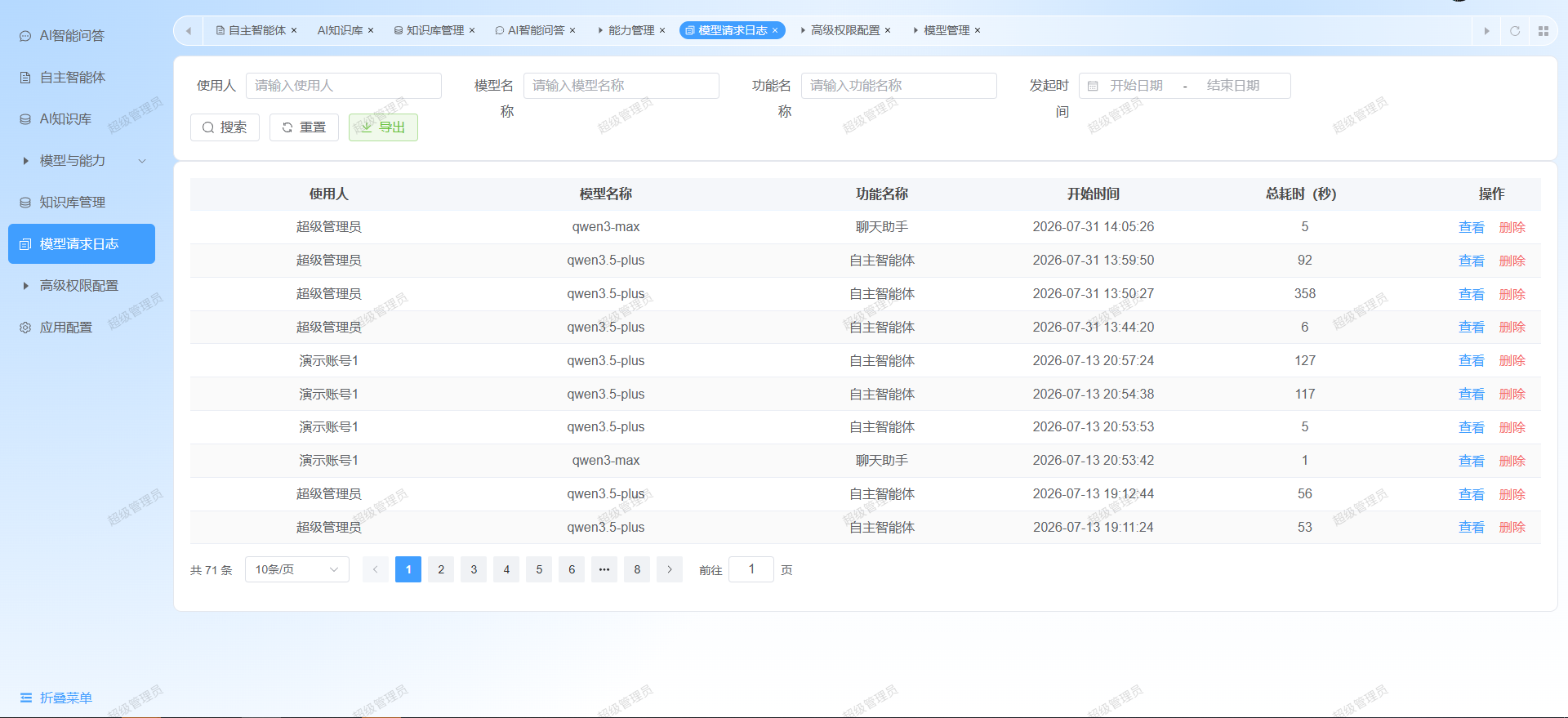Image resolution: width=1568 pixels, height=718 pixels.
Task: Click the pagination ellipsis to jump pages
Action: (x=604, y=569)
